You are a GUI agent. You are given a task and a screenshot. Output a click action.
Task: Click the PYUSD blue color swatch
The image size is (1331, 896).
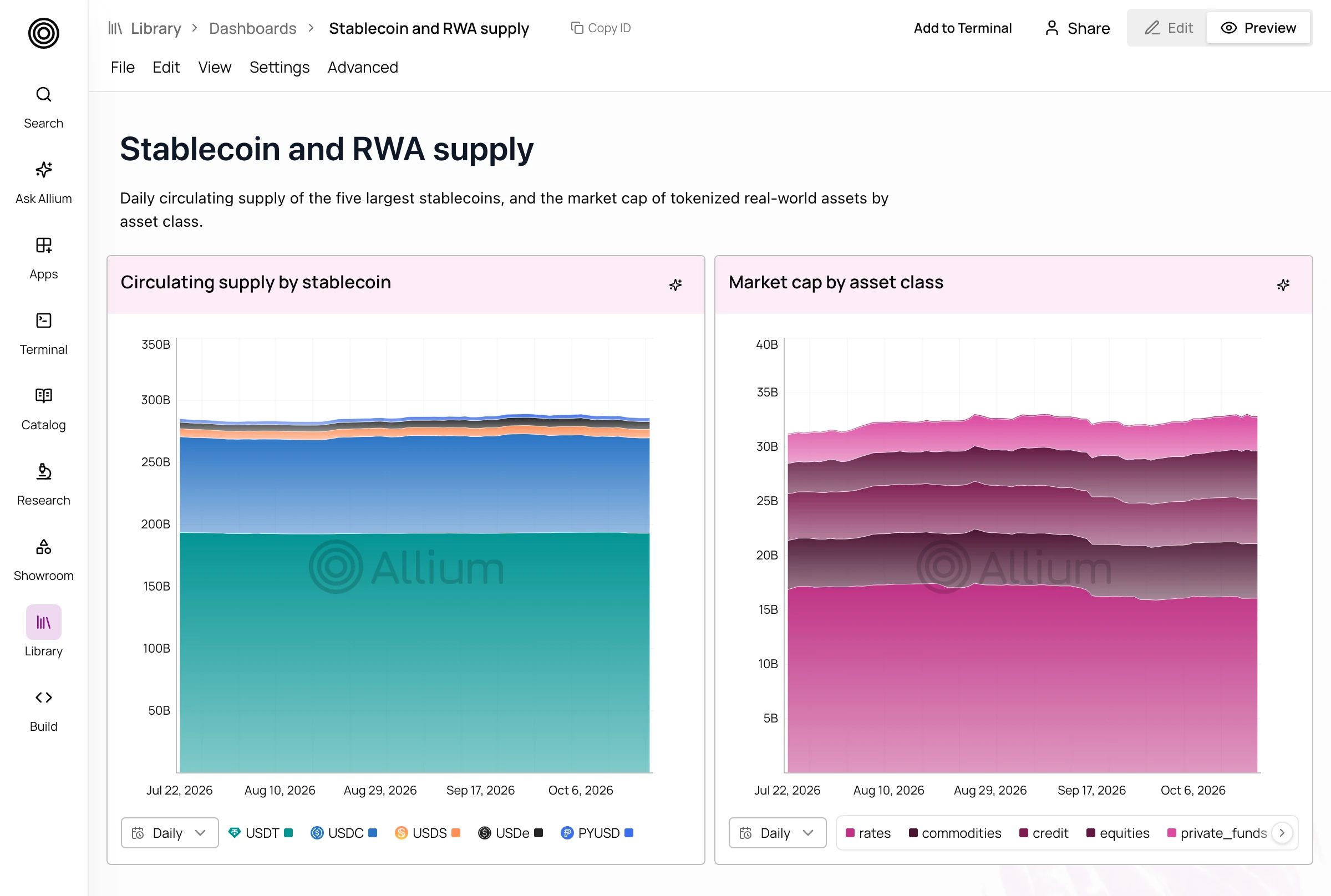(x=629, y=833)
